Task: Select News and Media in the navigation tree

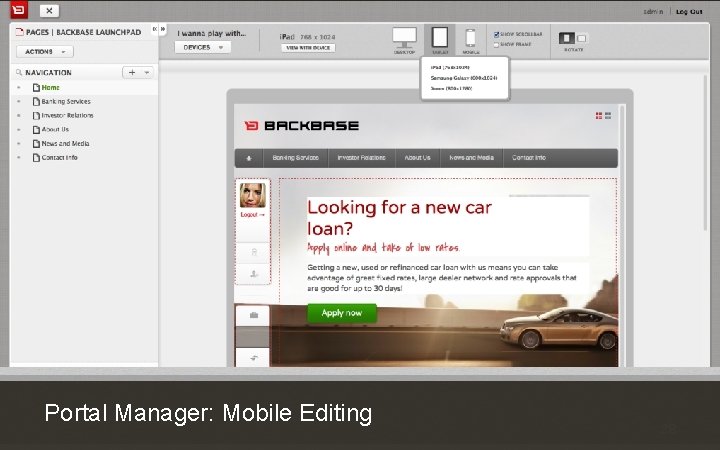Action: click(65, 143)
